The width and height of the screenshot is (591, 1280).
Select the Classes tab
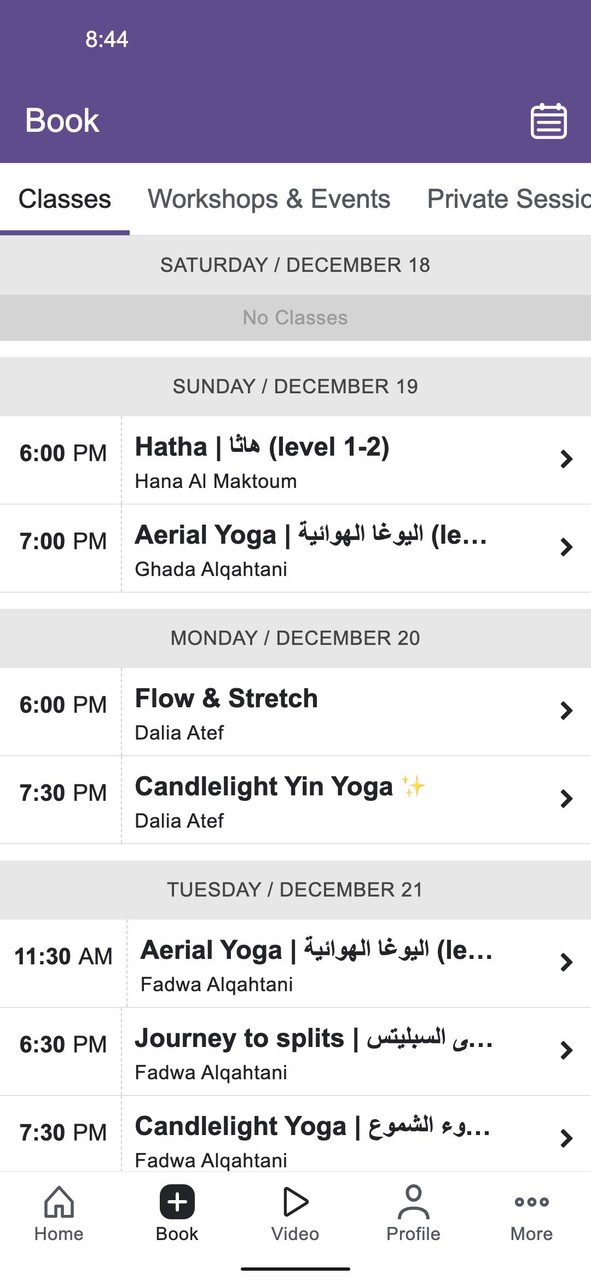point(64,199)
